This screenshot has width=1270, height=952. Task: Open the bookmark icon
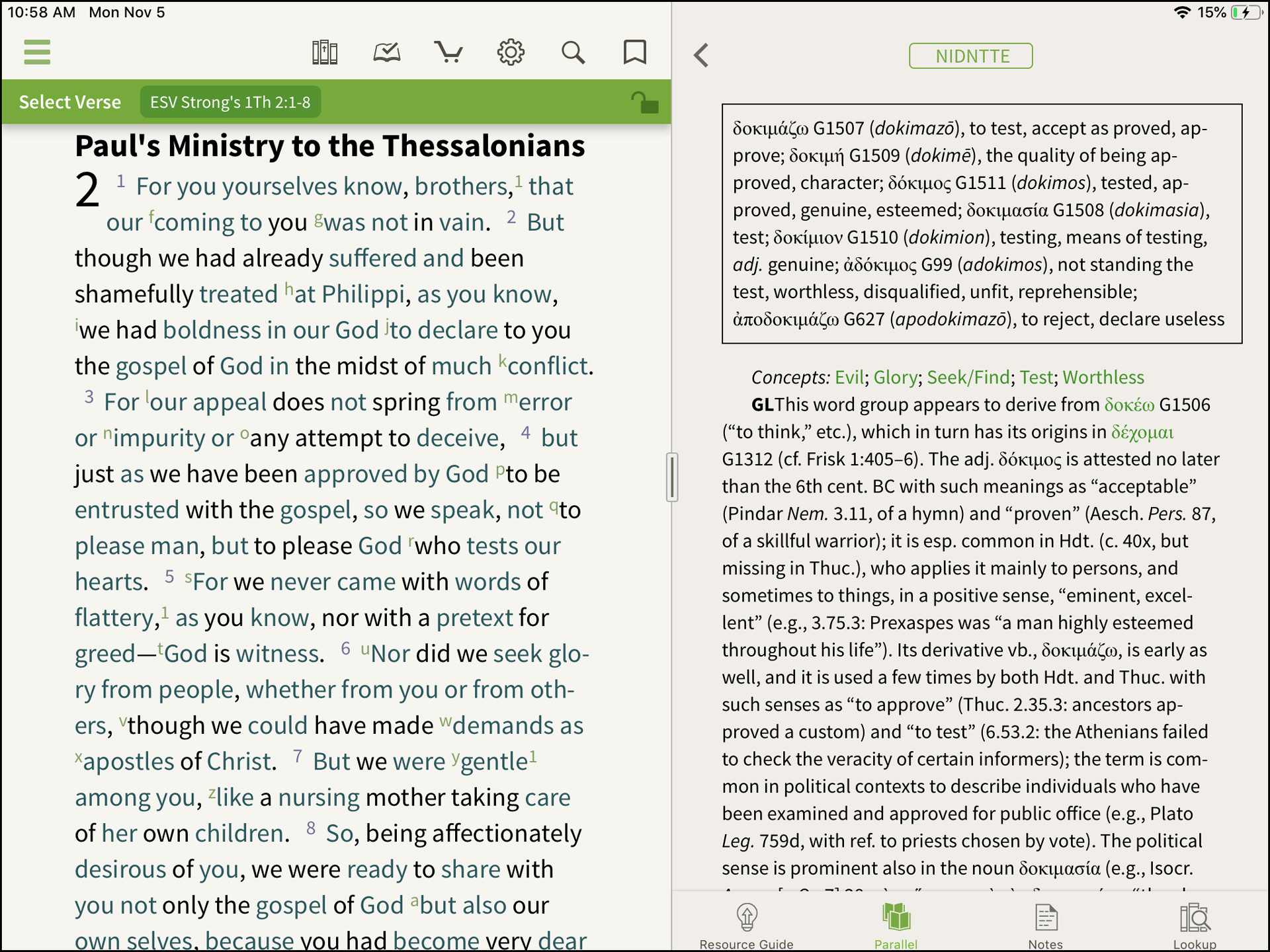[635, 52]
